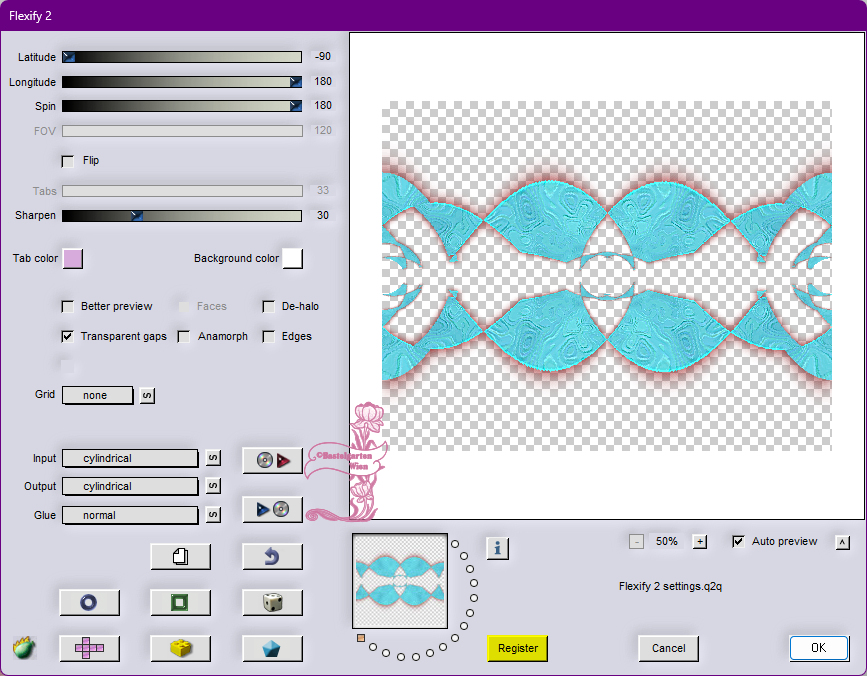Click the yellow brick icon button

[181, 648]
